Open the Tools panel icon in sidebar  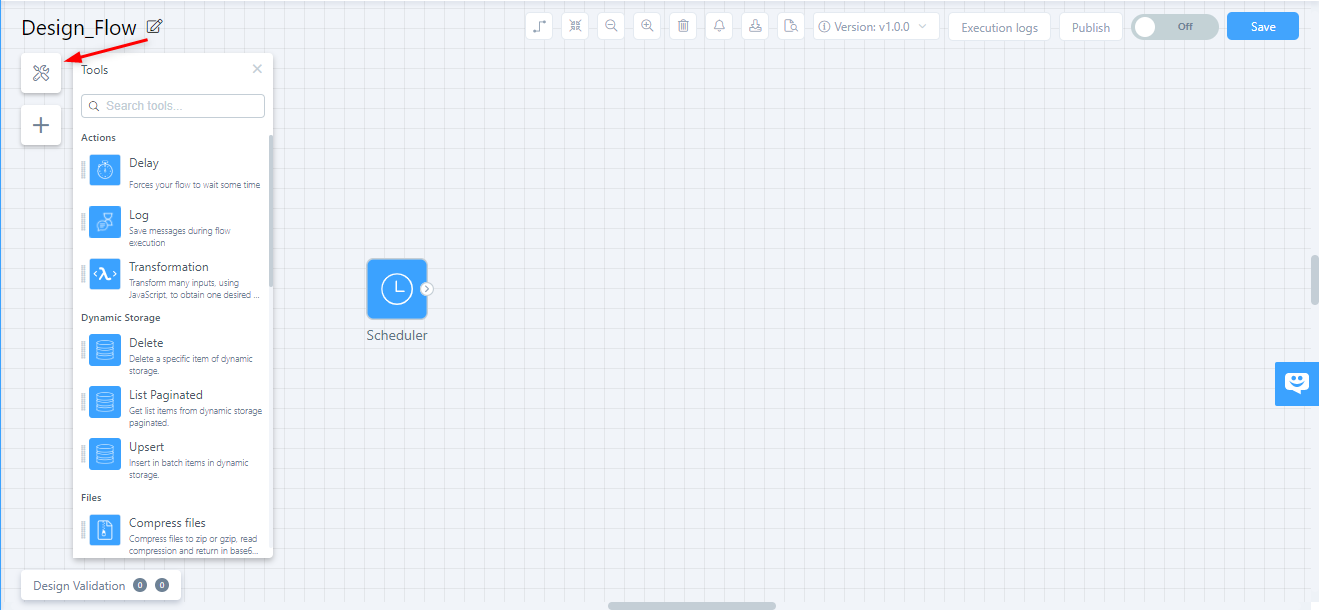click(41, 73)
